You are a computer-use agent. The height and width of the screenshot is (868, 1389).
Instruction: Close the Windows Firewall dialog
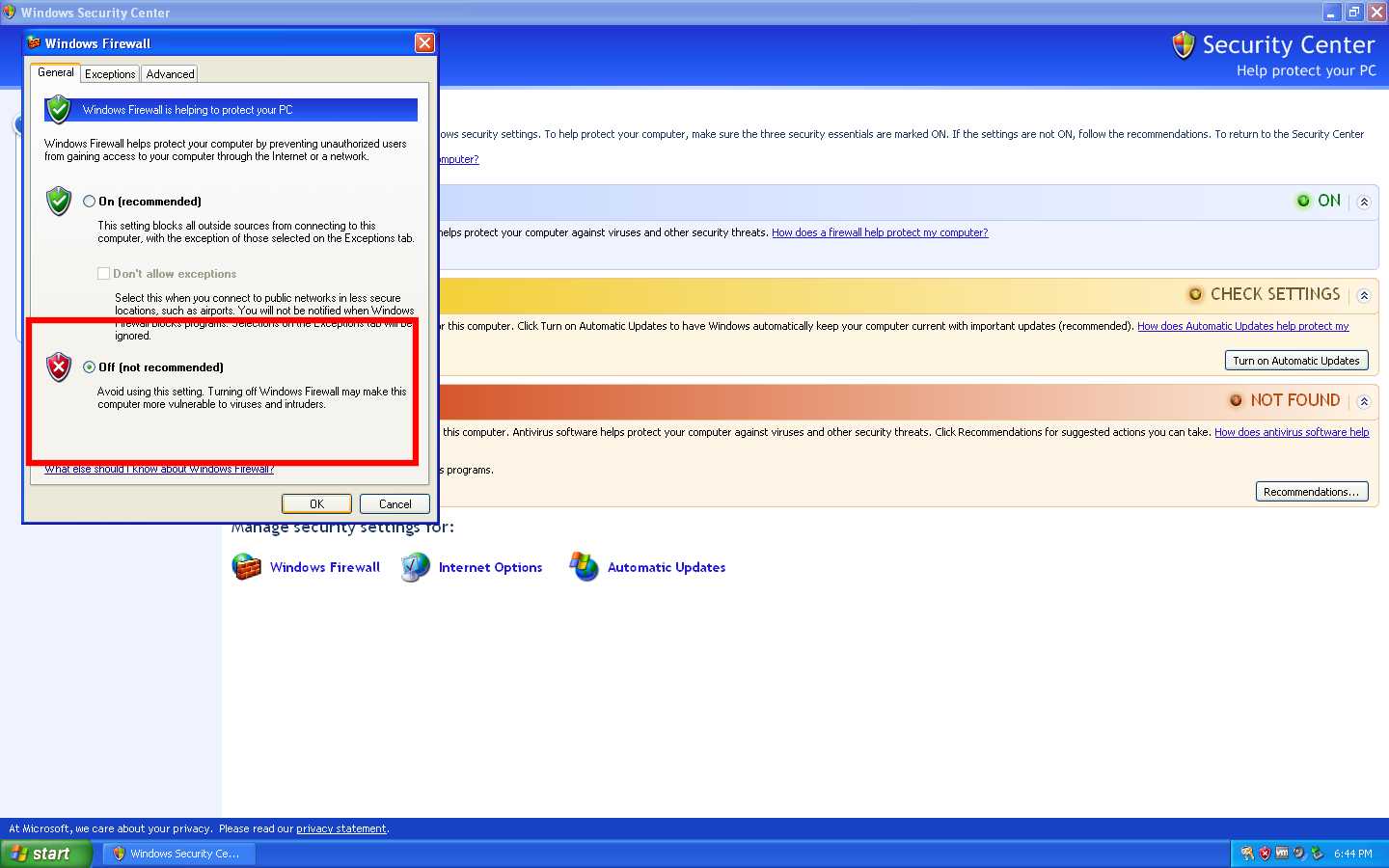coord(424,43)
